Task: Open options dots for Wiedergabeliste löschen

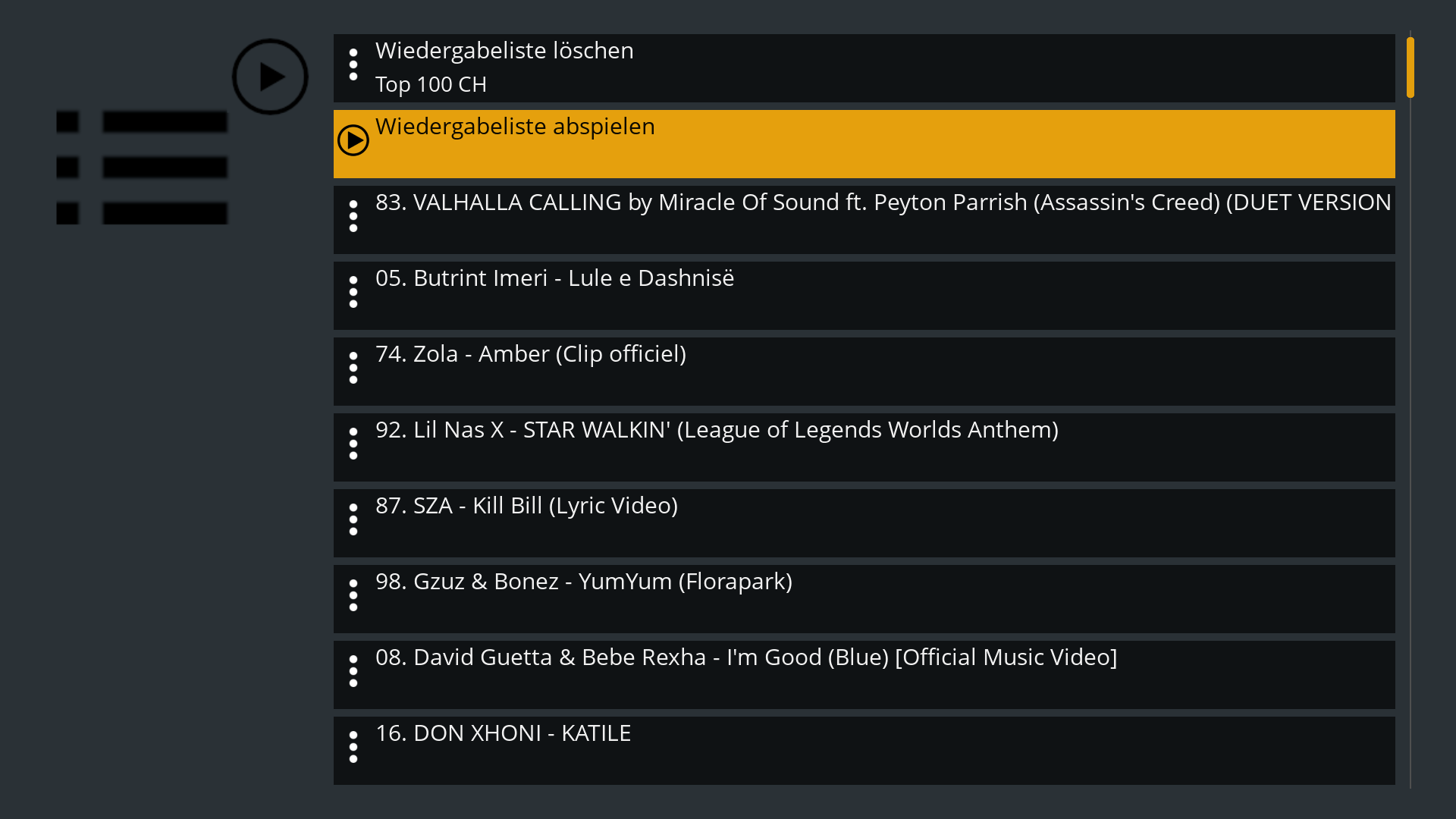Action: (x=353, y=64)
